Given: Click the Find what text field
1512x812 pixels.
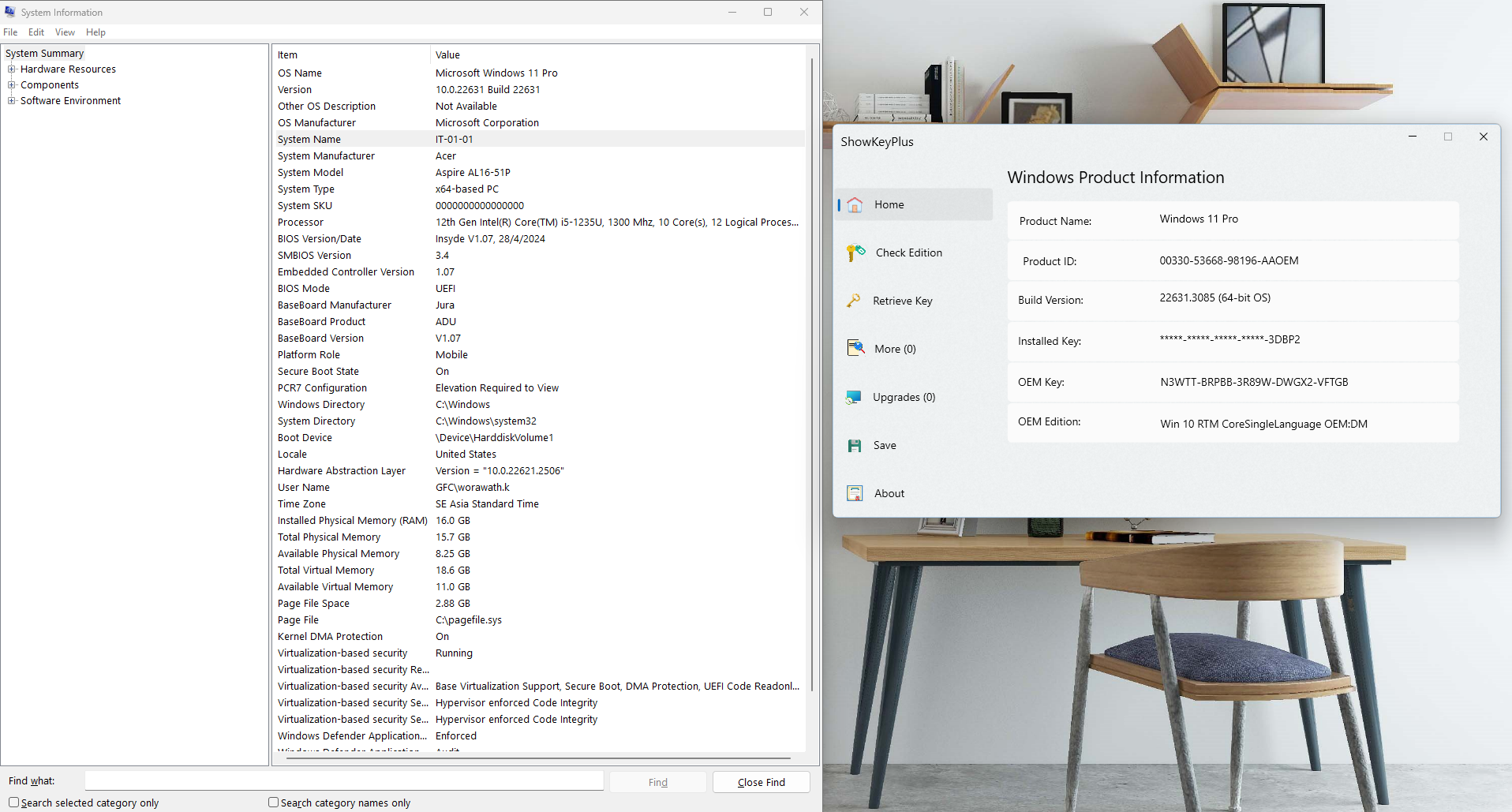Looking at the screenshot, I should [344, 781].
